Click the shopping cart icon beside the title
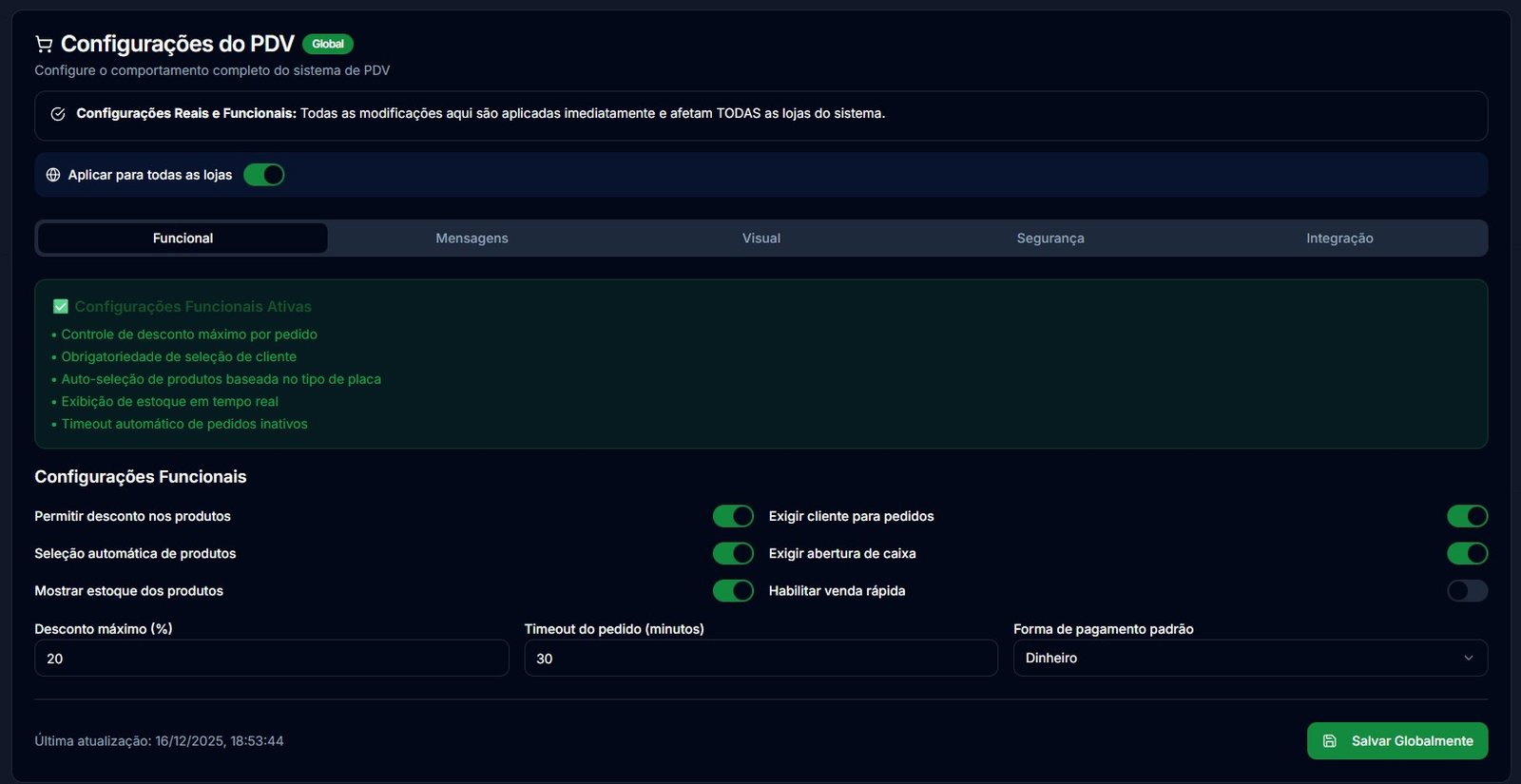1521x784 pixels. 44,45
